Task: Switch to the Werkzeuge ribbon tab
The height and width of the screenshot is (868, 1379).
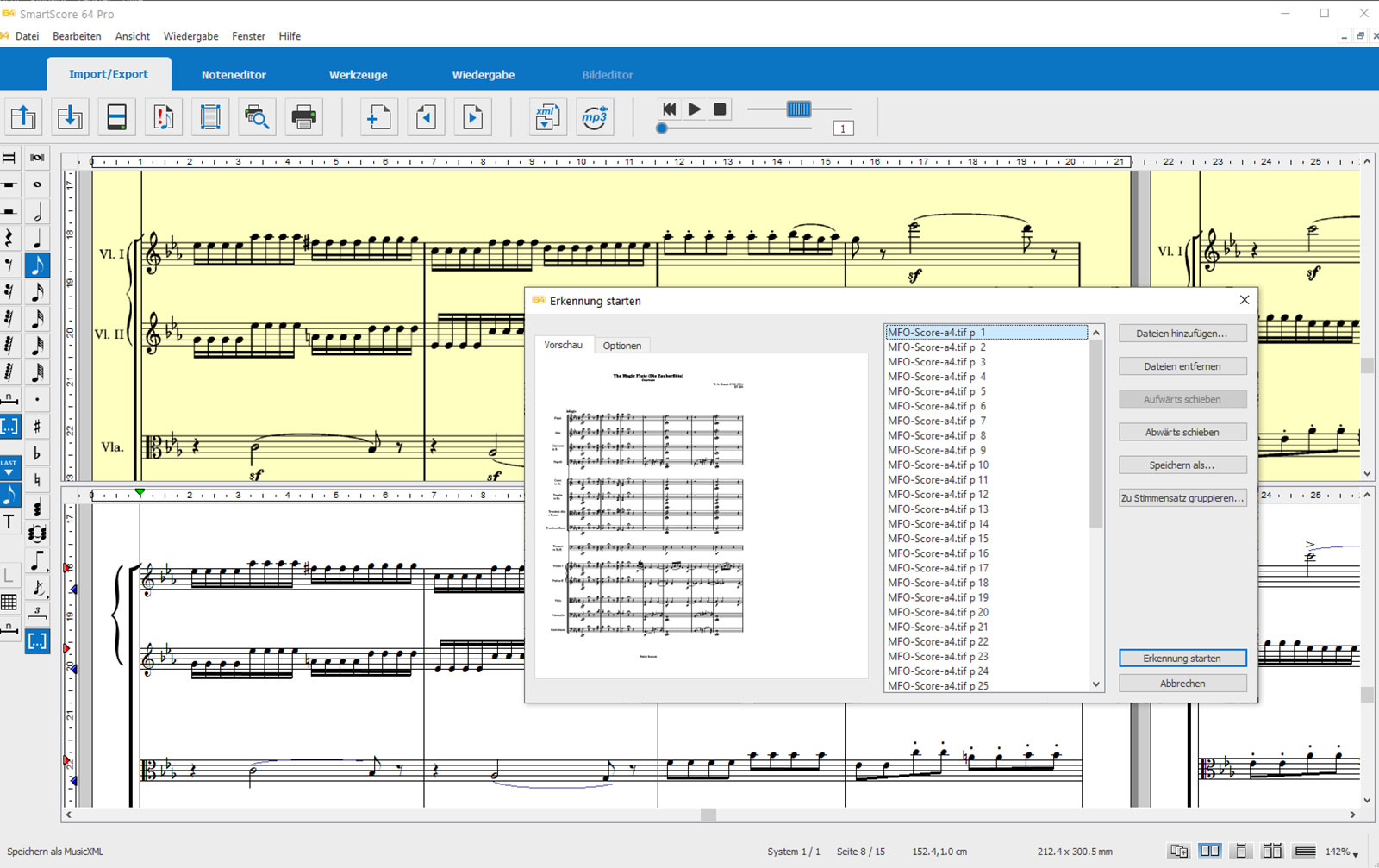Action: pos(358,75)
